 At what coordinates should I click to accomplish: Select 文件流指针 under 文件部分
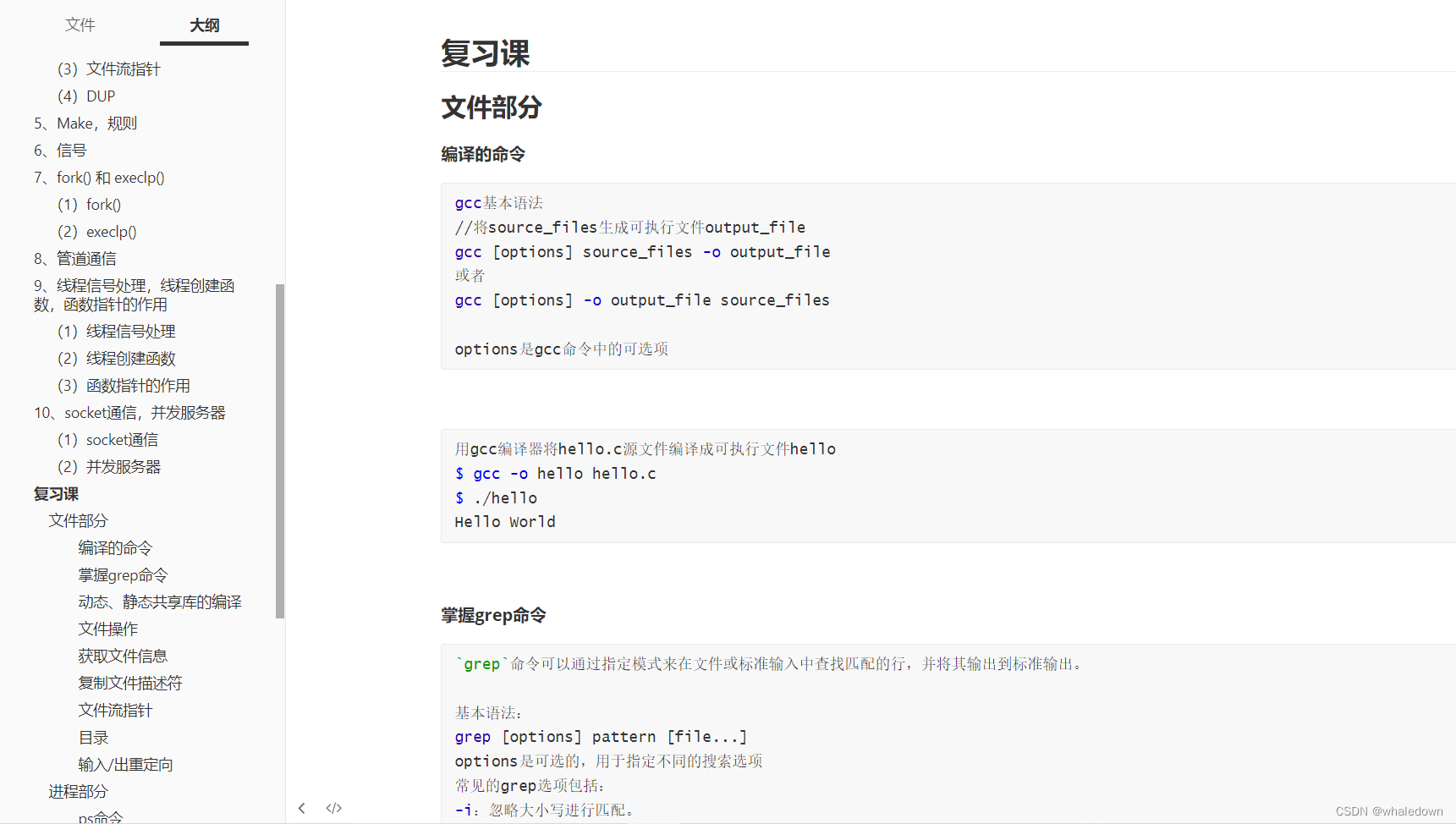pyautogui.click(x=115, y=710)
